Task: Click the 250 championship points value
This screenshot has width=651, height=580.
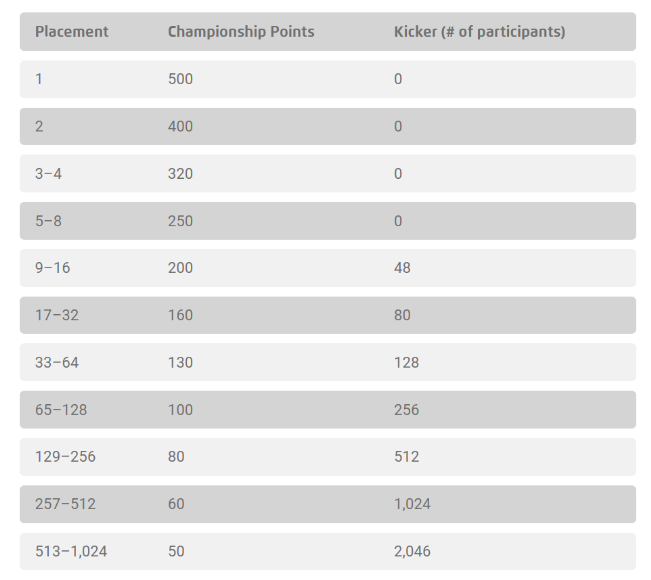Action: click(180, 221)
